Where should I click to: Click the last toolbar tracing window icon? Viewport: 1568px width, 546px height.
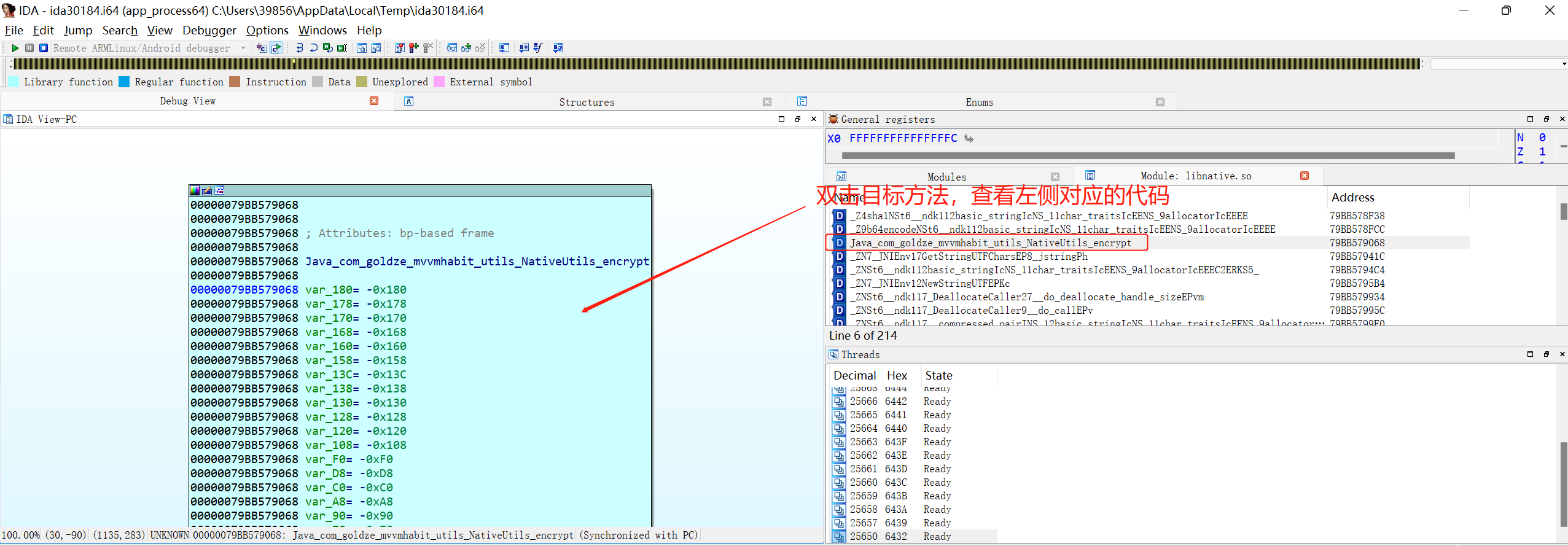[558, 48]
